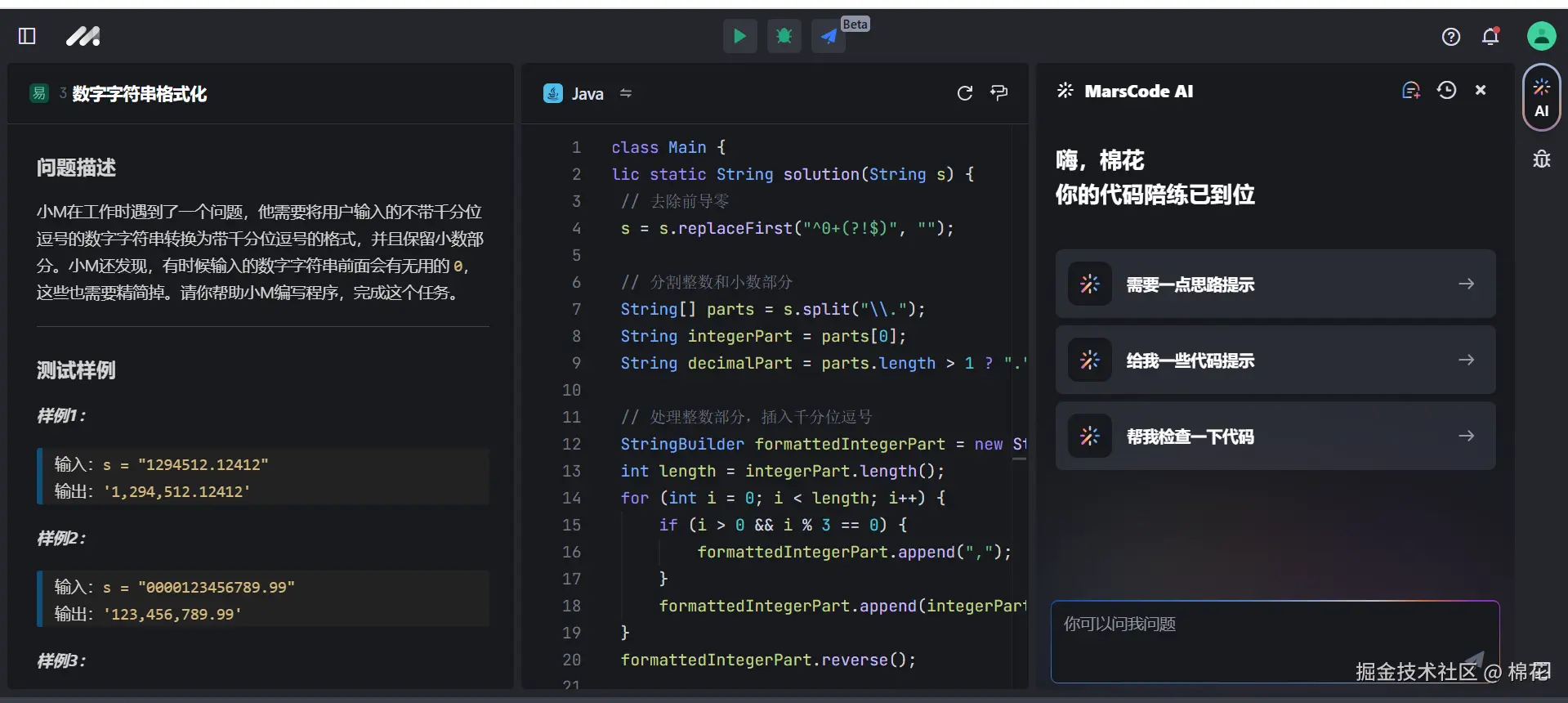The height and width of the screenshot is (703, 1568).
Task: Run the code with green play button
Action: 739,36
